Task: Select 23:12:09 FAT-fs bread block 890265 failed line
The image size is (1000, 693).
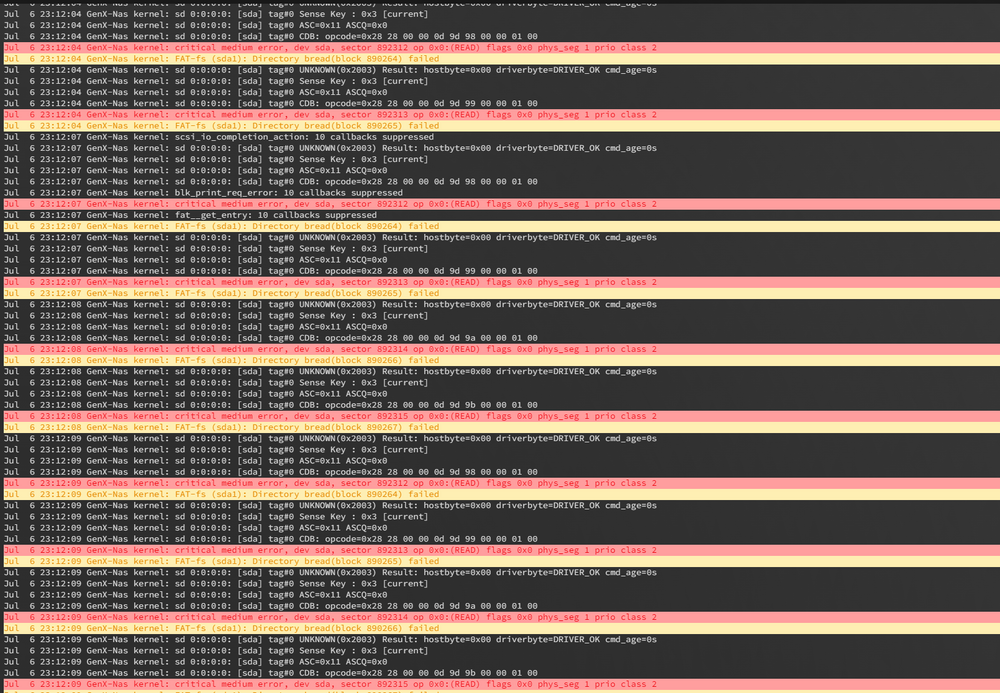Action: click(x=501, y=561)
